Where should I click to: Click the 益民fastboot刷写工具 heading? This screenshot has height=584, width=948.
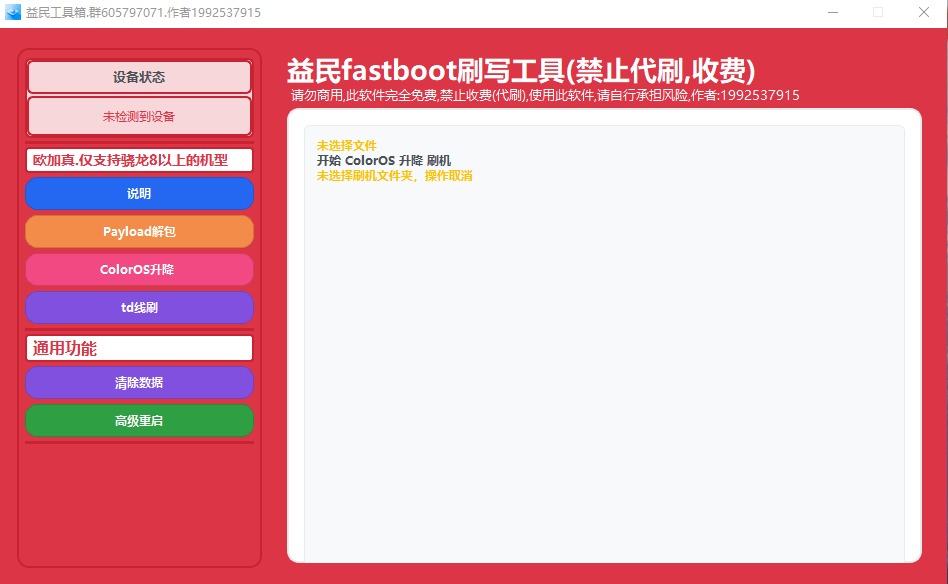click(521, 71)
